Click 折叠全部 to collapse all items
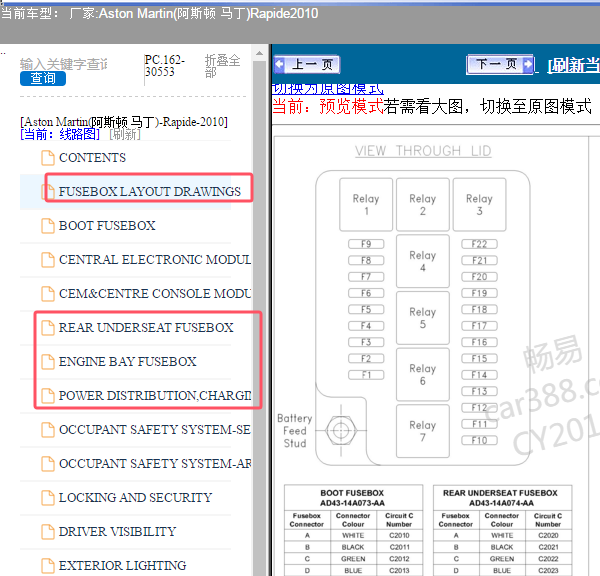This screenshot has width=600, height=576. pos(222,66)
